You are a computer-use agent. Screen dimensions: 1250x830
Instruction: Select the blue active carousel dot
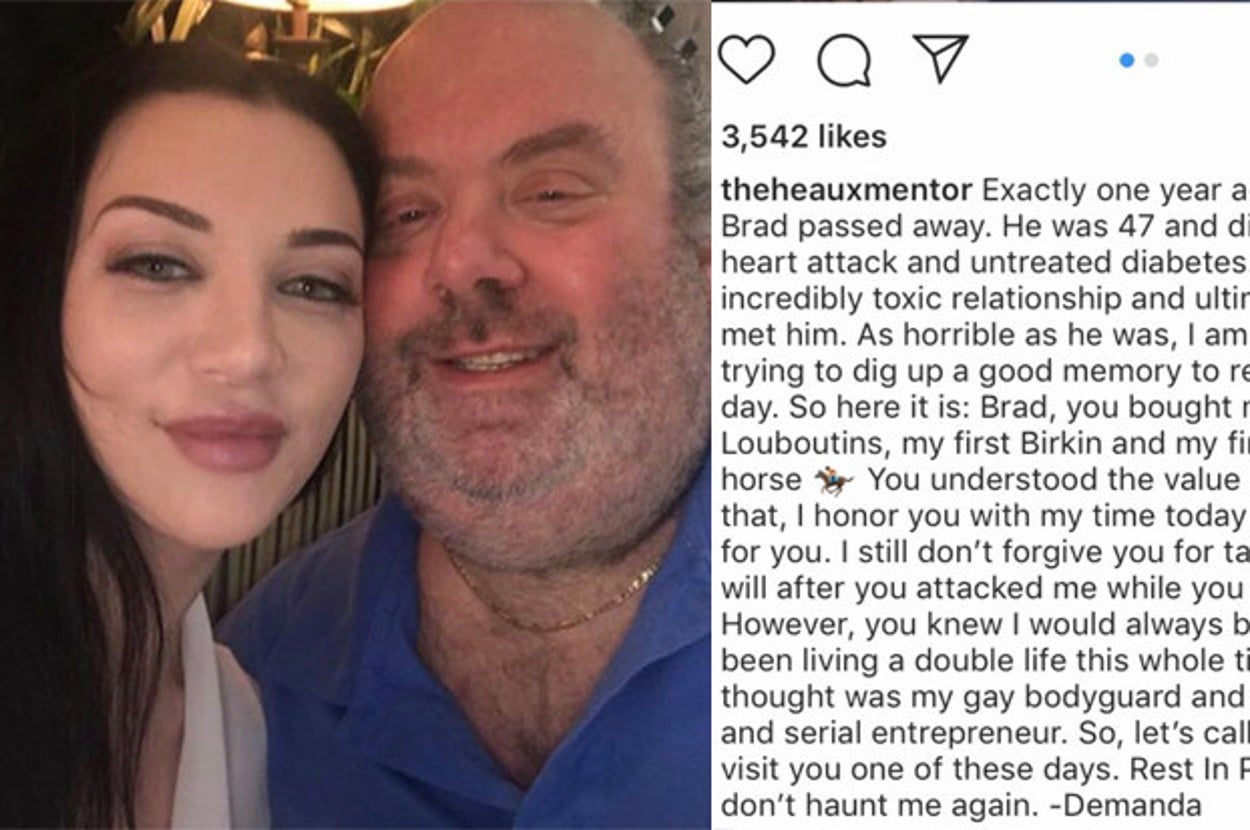[x=1127, y=60]
